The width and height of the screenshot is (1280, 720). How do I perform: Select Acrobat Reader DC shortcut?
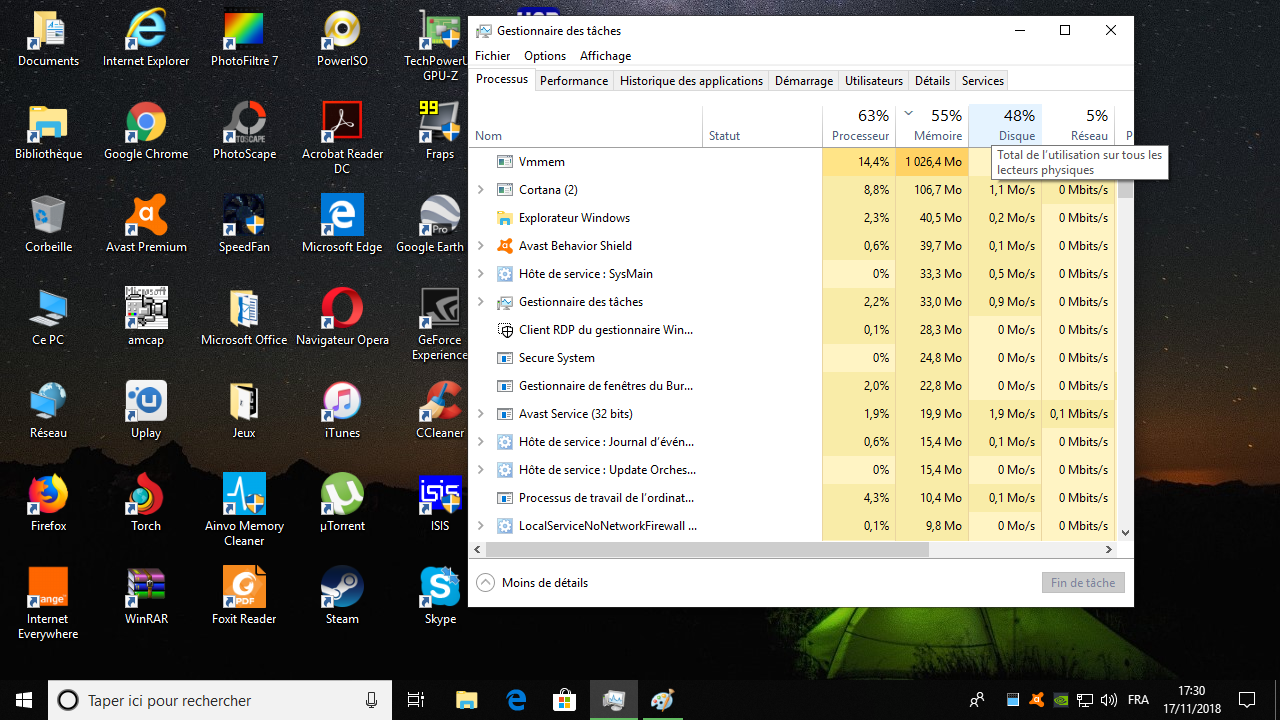342,139
